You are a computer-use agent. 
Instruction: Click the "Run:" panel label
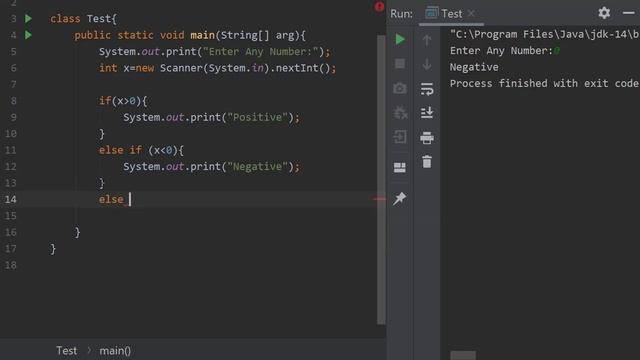coord(401,14)
